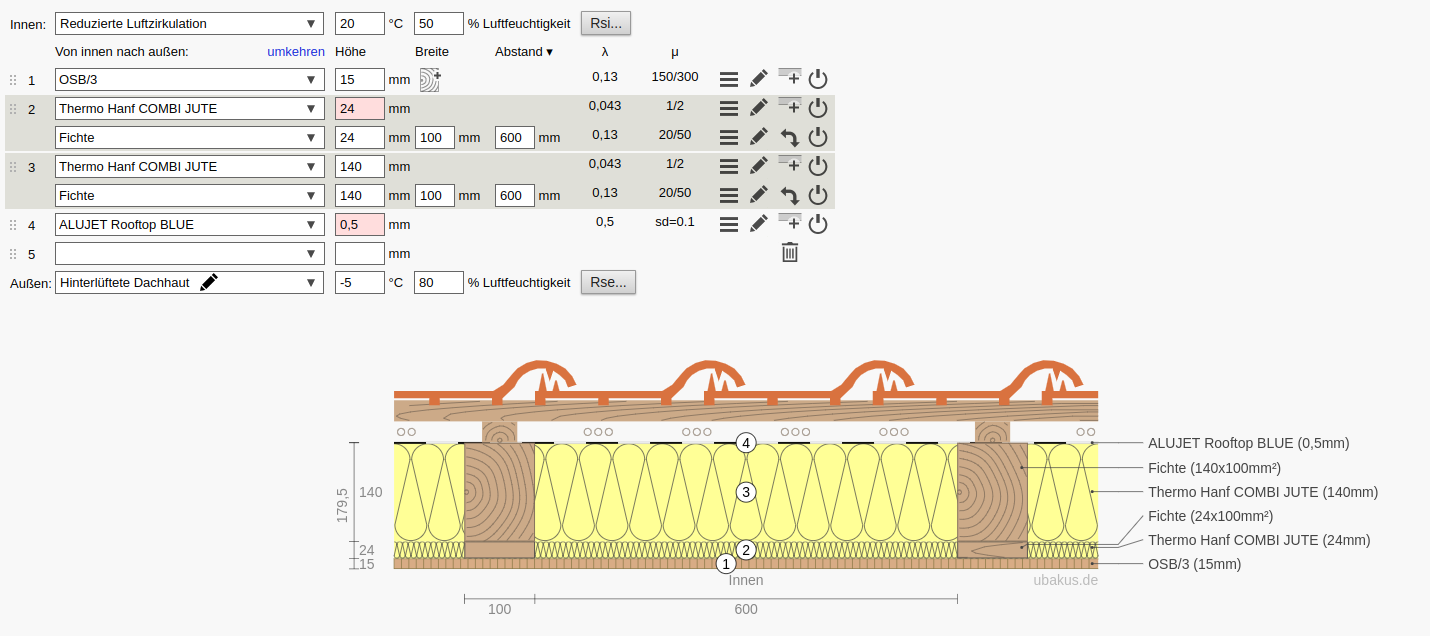Click the pencil icon in the Außen dropdown

[x=208, y=283]
